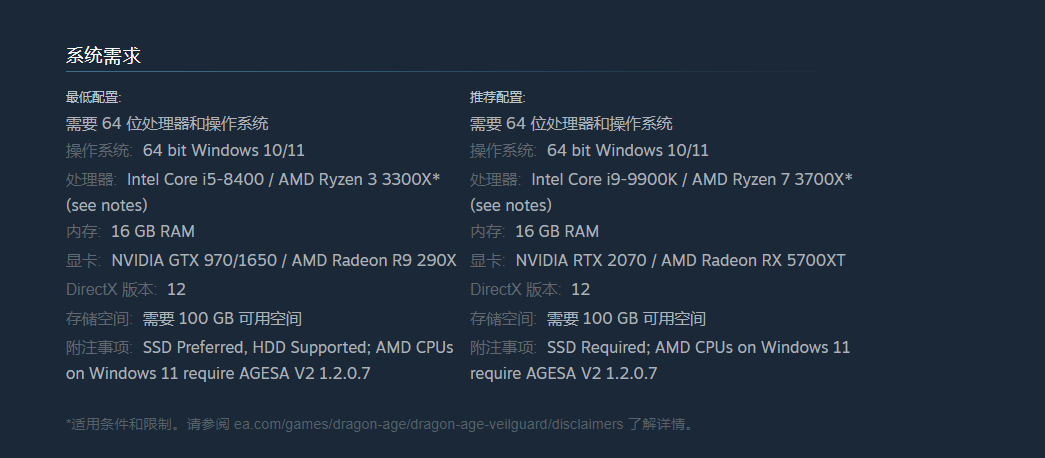The width and height of the screenshot is (1045, 458).
Task: Click the 存储空间 label in recommended column
Action: coord(504,318)
